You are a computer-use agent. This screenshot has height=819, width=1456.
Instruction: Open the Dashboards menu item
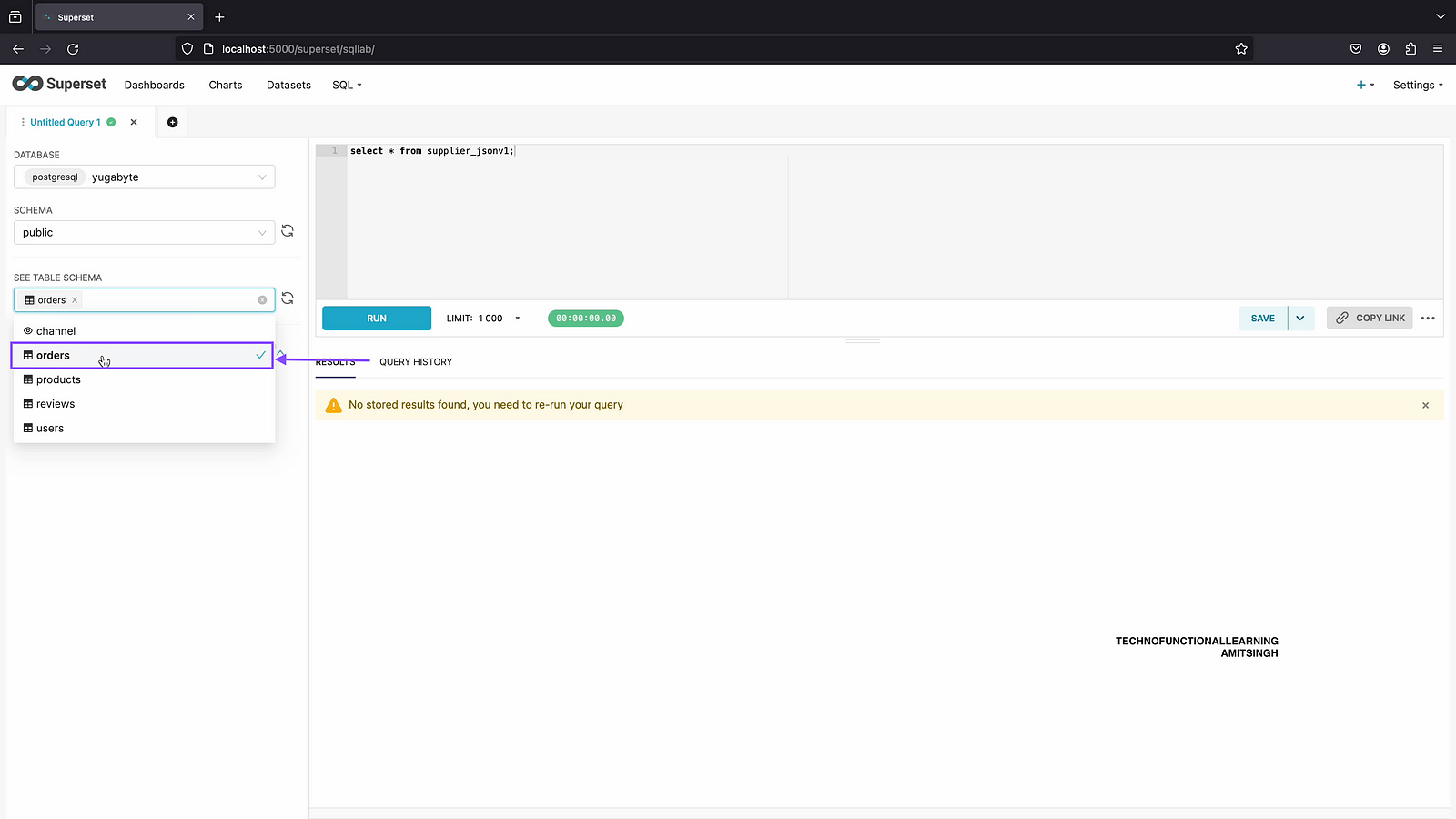point(155,85)
